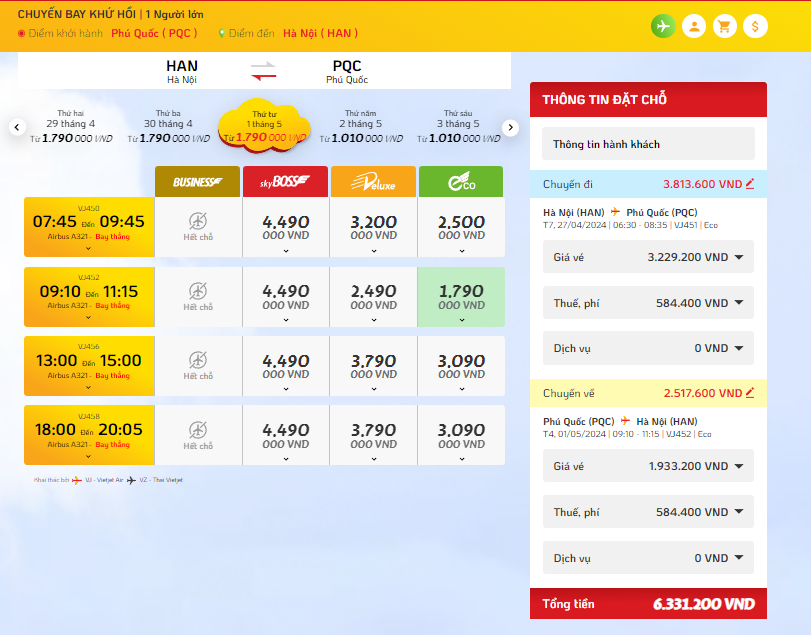Click the swap arrows between HAN and PQC

(x=263, y=71)
